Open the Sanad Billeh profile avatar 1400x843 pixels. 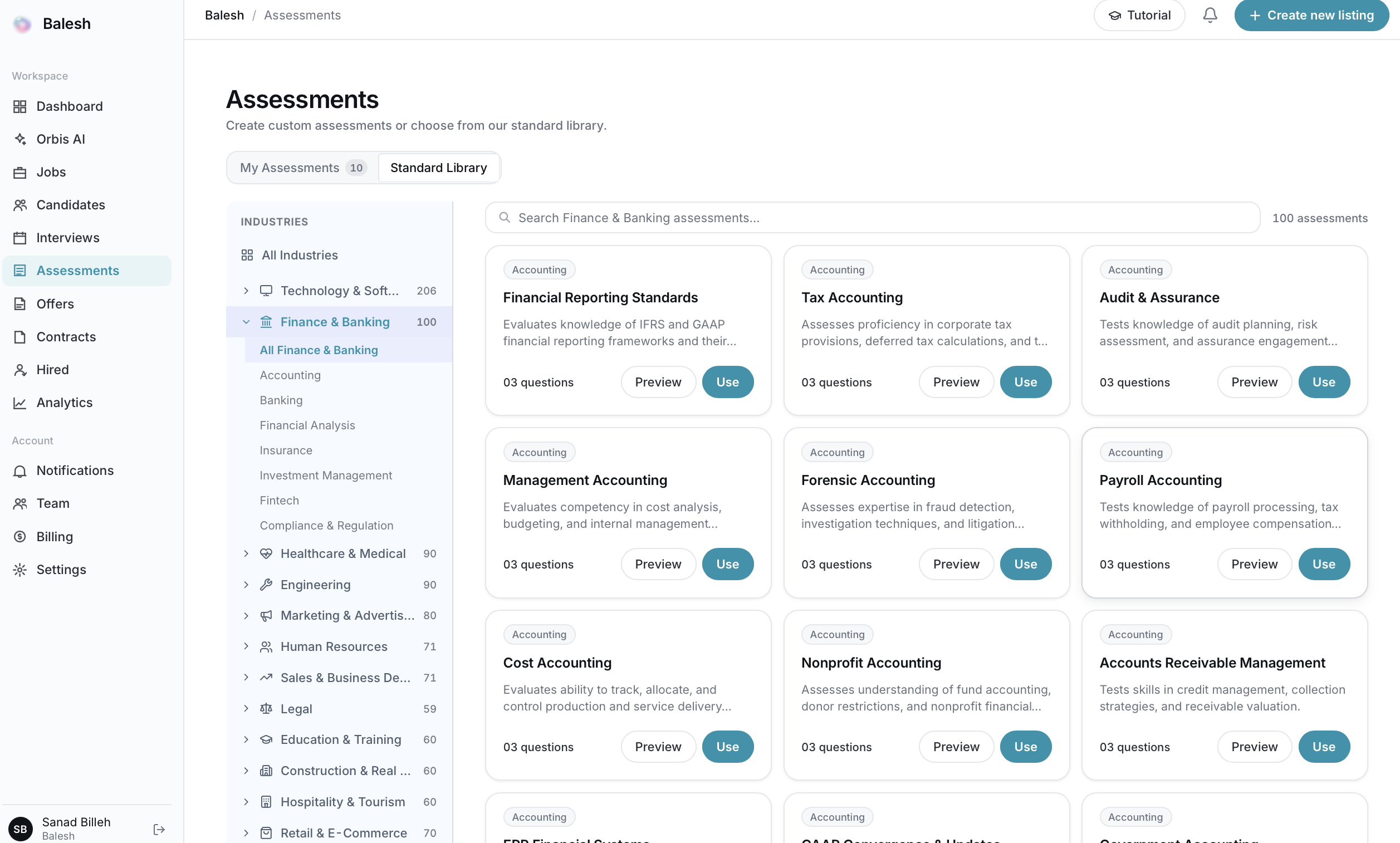click(x=21, y=830)
